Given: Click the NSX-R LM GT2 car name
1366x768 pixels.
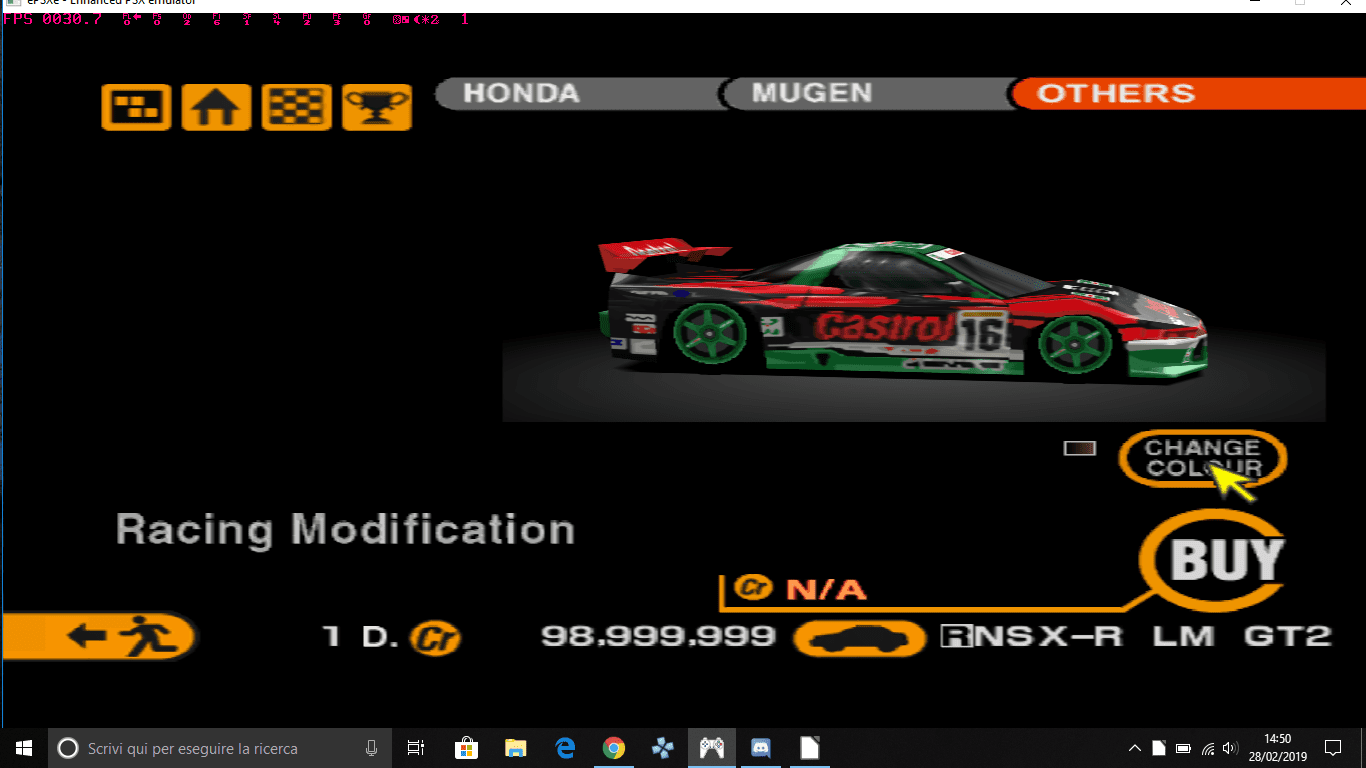Looking at the screenshot, I should 1136,636.
